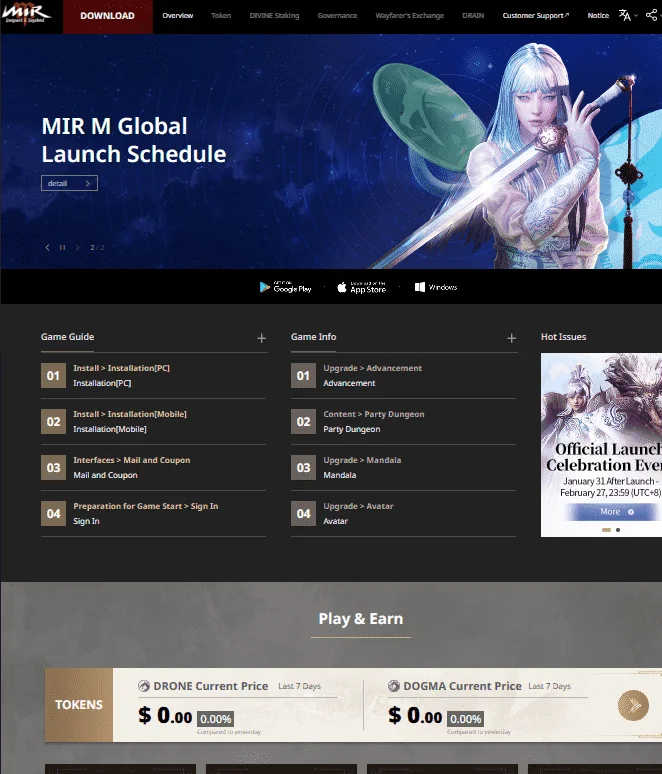The width and height of the screenshot is (662, 774).
Task: Click DOGMA 0.00% change badge
Action: (x=466, y=719)
